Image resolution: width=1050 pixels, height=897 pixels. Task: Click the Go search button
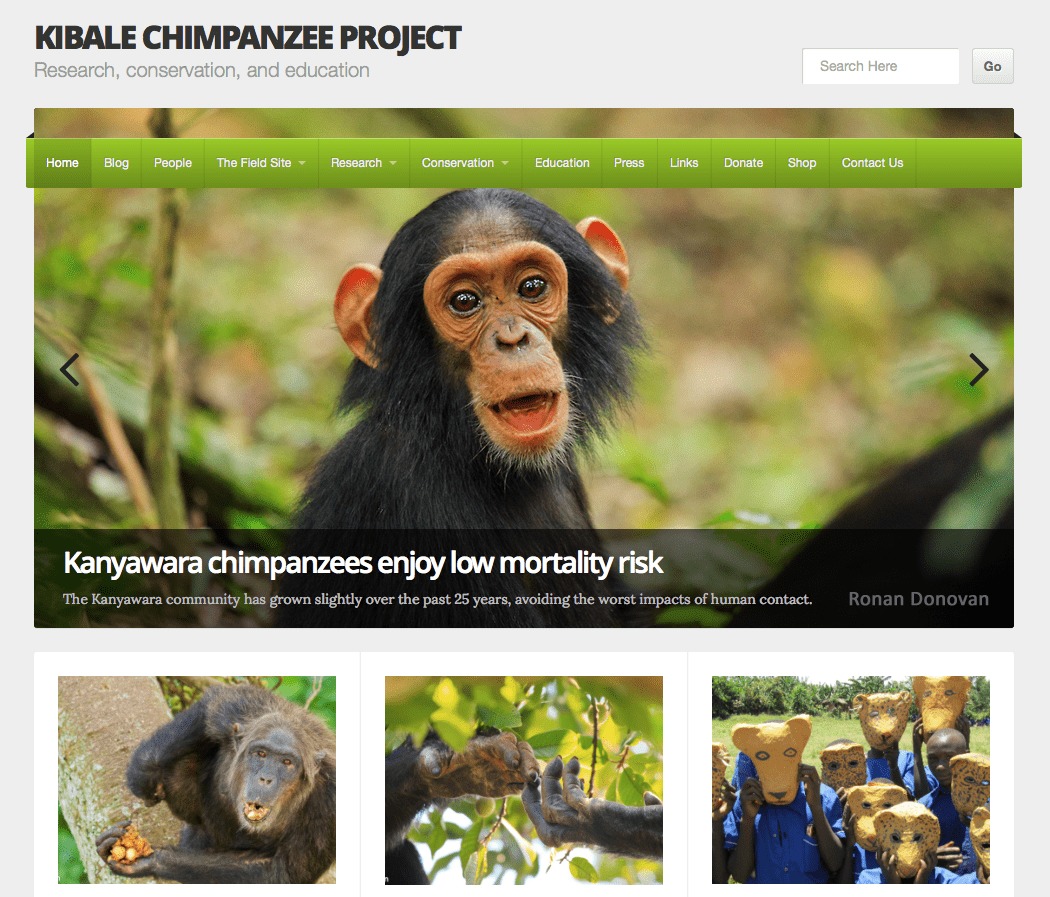(992, 66)
